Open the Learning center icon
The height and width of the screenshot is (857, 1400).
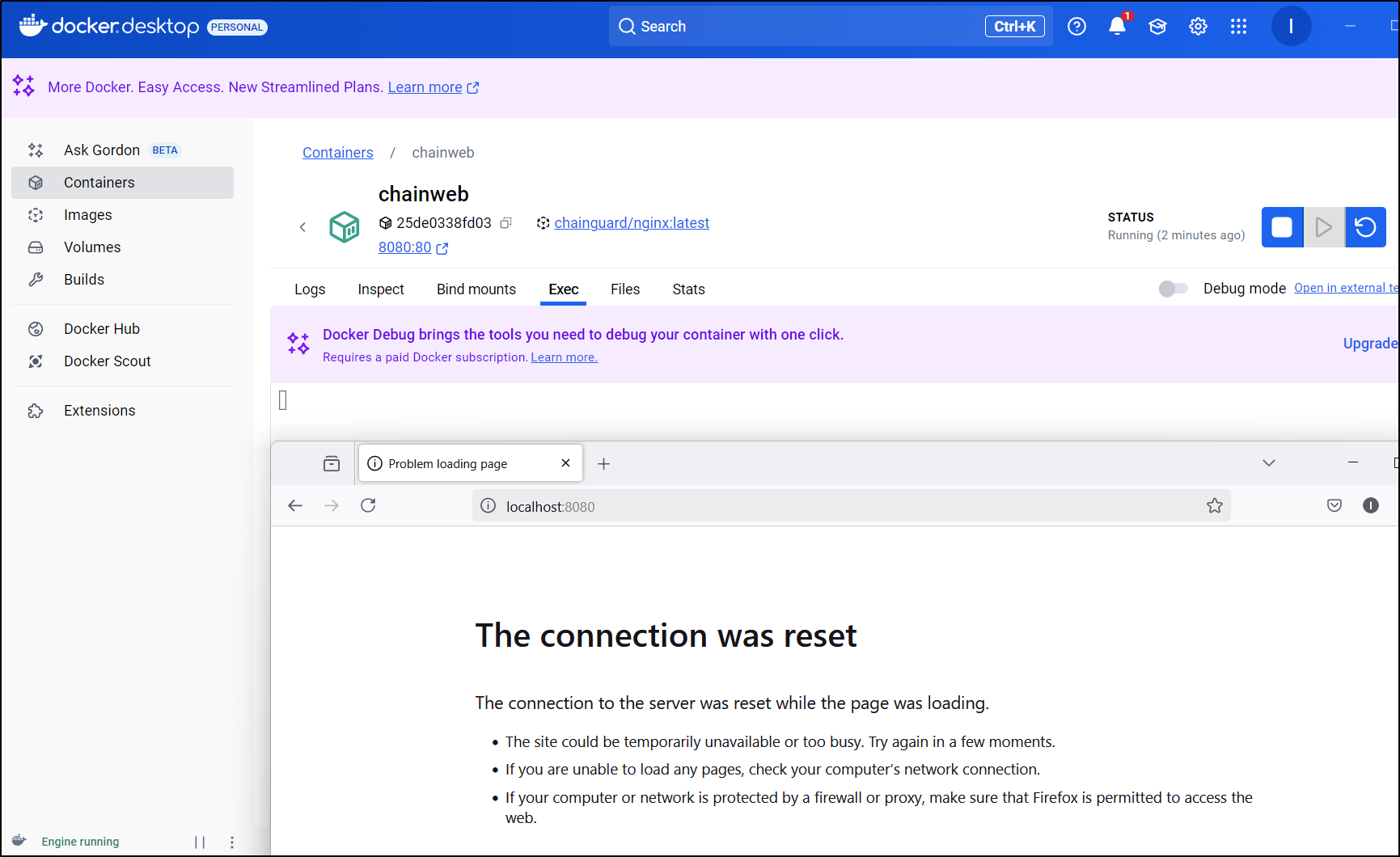click(1157, 27)
